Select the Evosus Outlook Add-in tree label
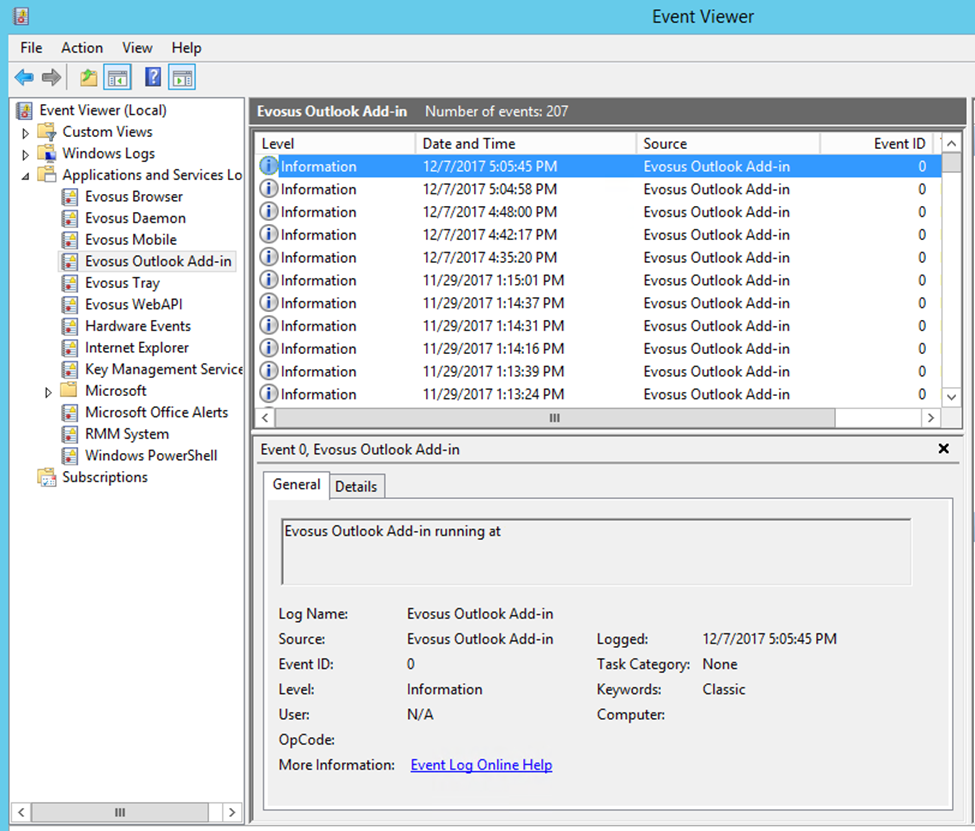 click(x=158, y=261)
